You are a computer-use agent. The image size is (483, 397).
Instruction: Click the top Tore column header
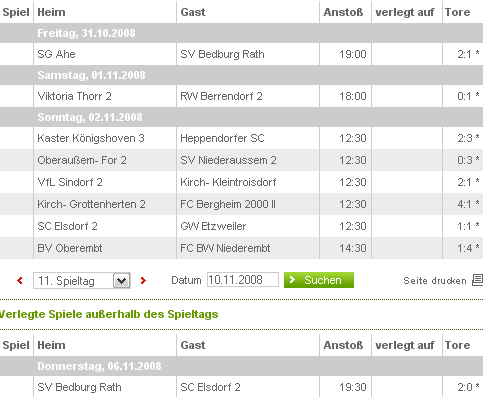coord(457,12)
